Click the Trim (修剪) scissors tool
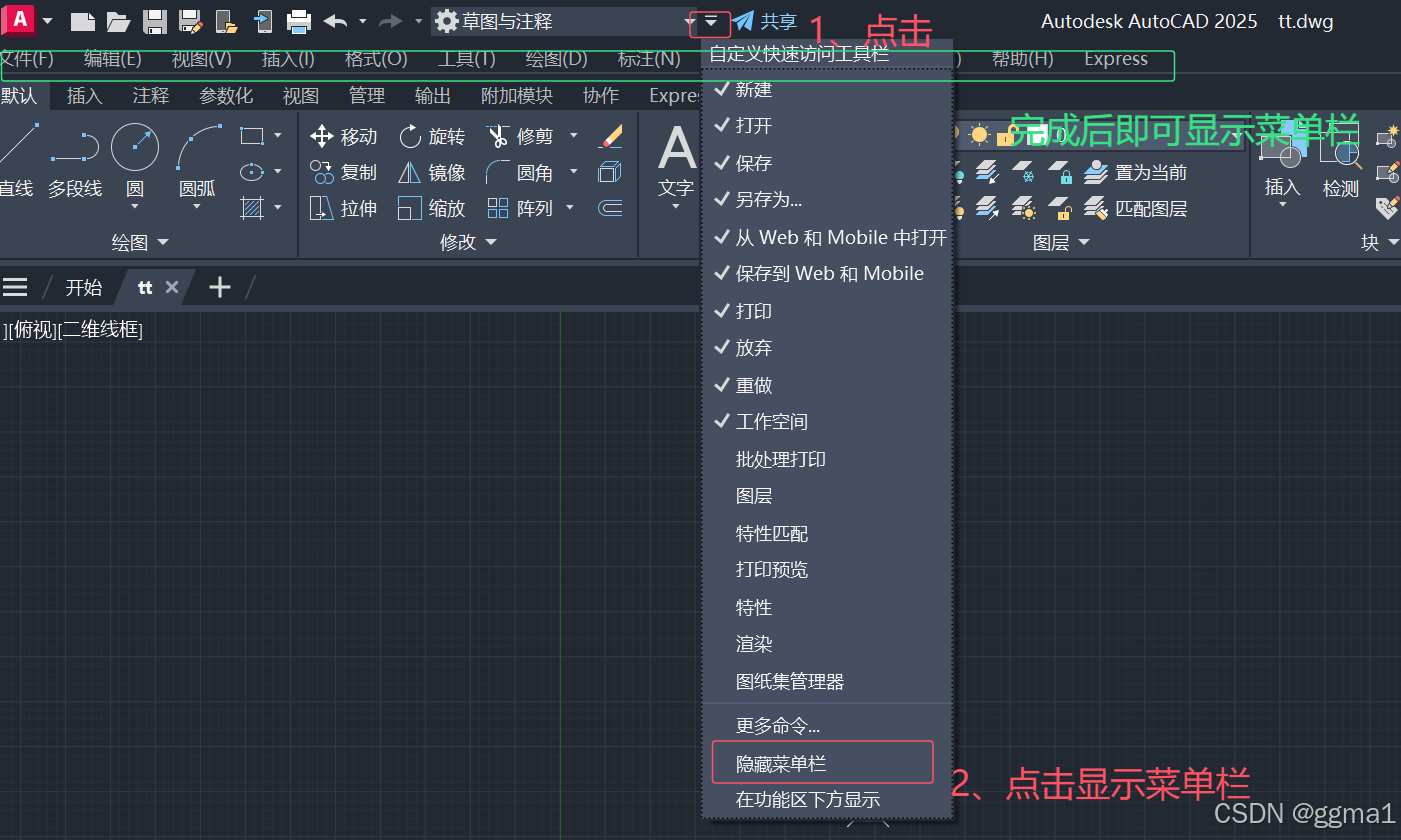 [519, 136]
